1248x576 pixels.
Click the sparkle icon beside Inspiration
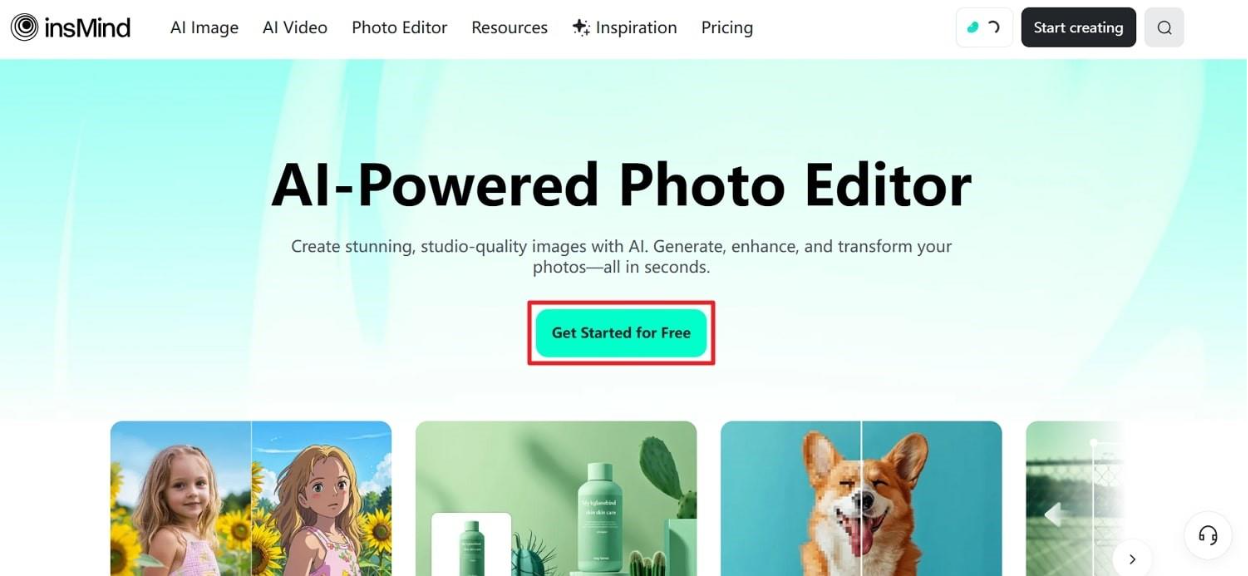[581, 28]
